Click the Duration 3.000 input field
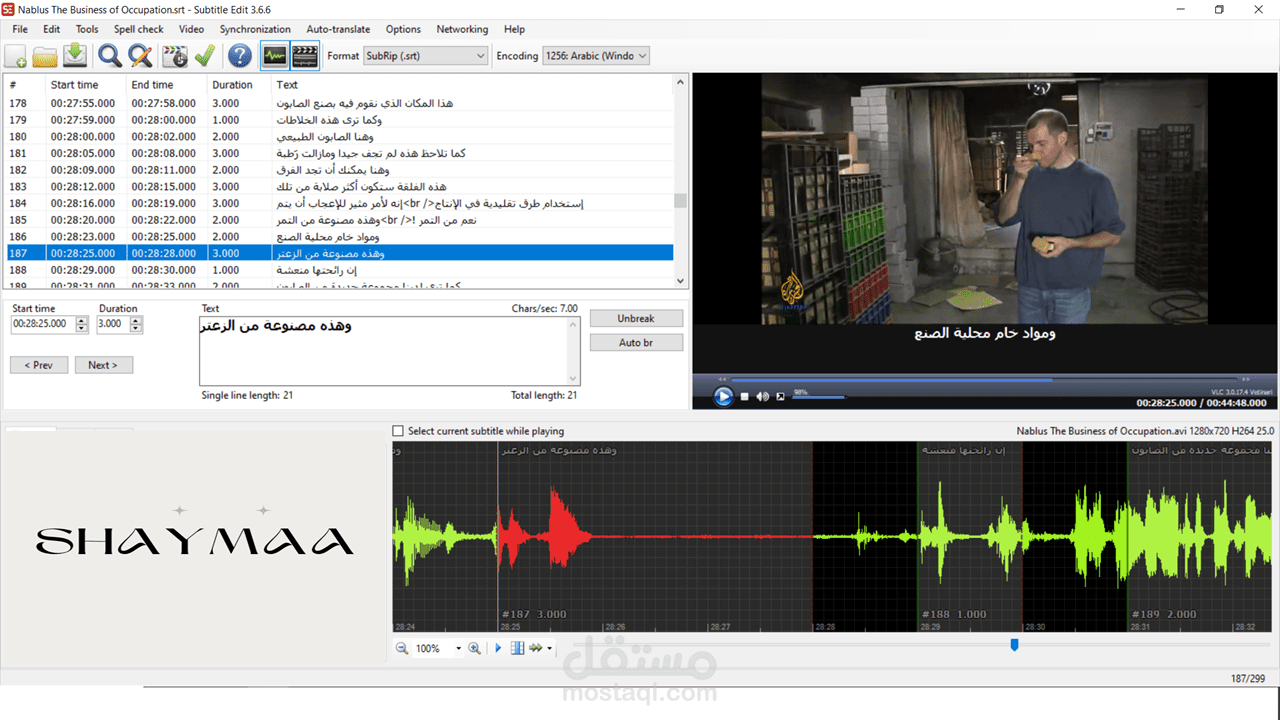Screen dimensions: 1280x720 [x=114, y=324]
